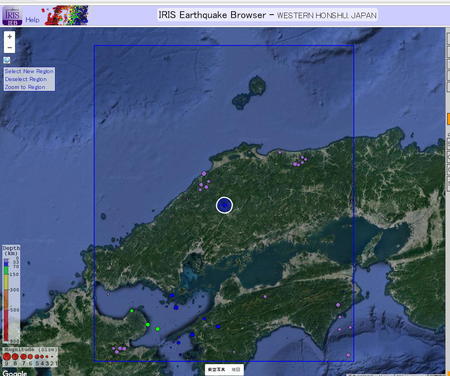
Task: Choose Zoom to Region
Action: 25,87
